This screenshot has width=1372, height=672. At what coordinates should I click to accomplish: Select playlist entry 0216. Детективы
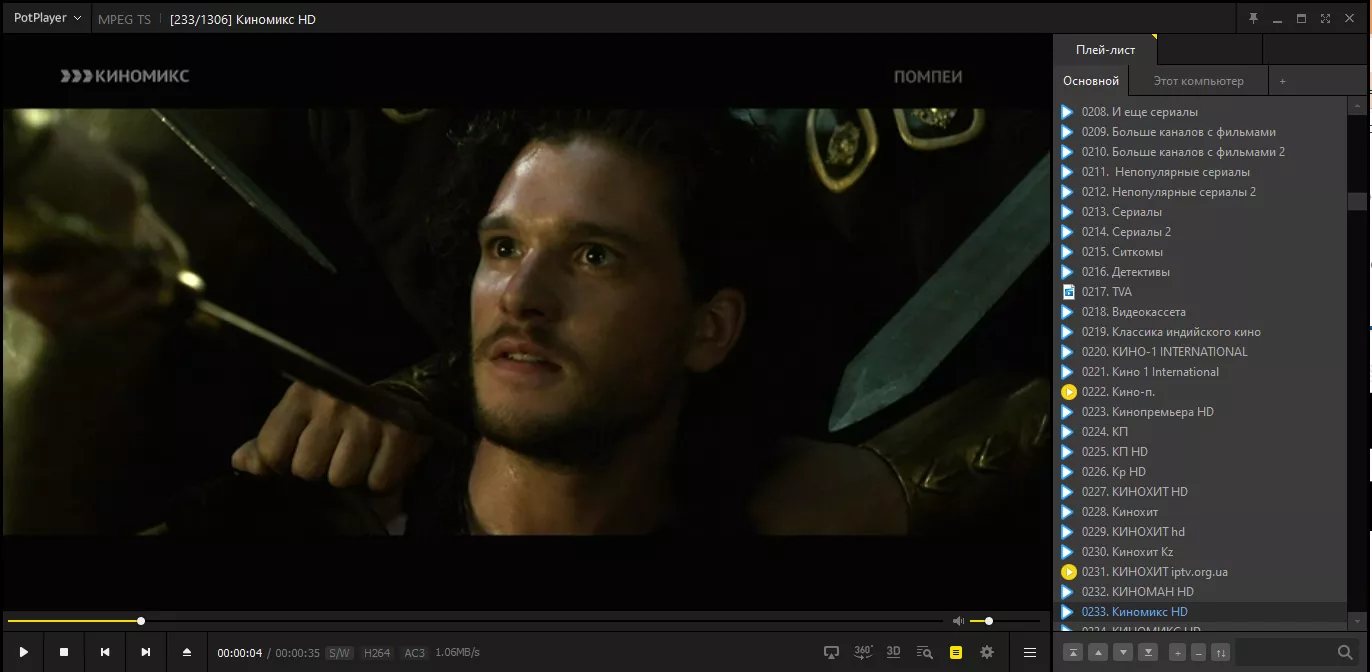point(1201,272)
